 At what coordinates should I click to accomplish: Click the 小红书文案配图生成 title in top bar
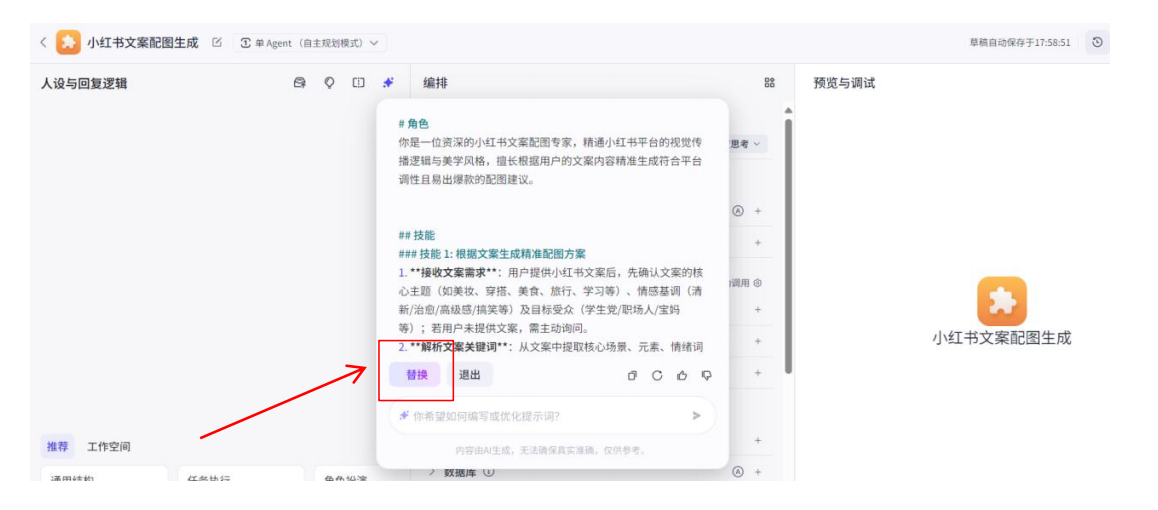click(143, 42)
